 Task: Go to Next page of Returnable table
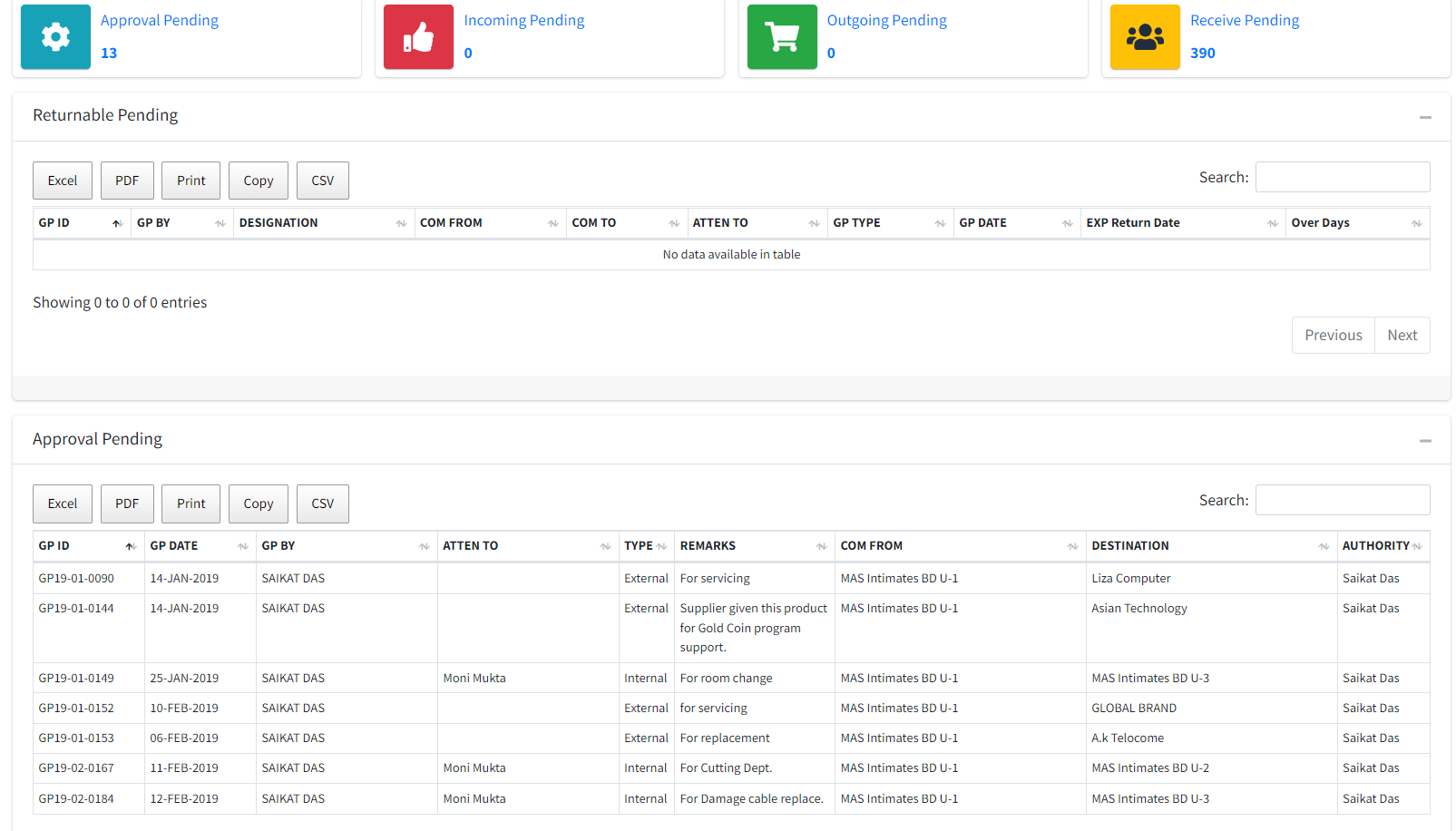[x=1402, y=335]
